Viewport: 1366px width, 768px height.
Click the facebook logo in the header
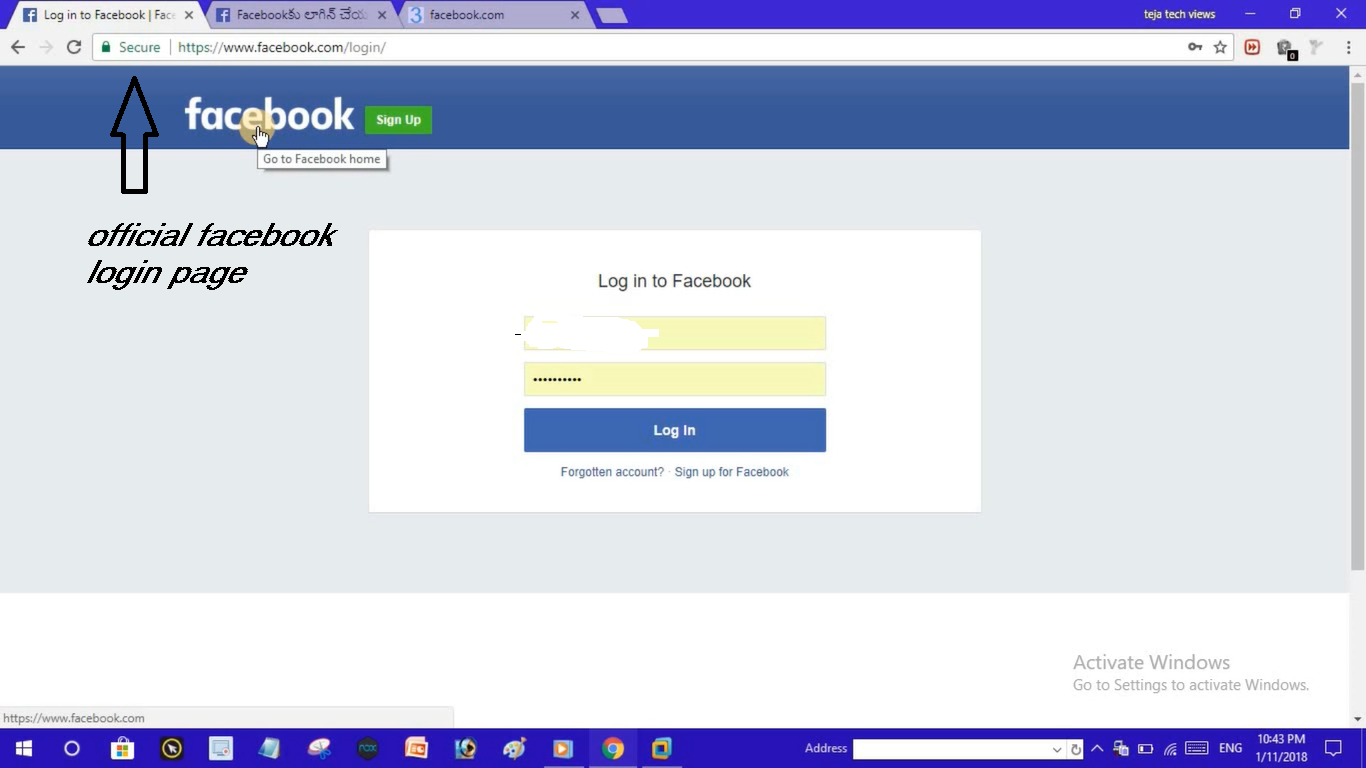269,115
